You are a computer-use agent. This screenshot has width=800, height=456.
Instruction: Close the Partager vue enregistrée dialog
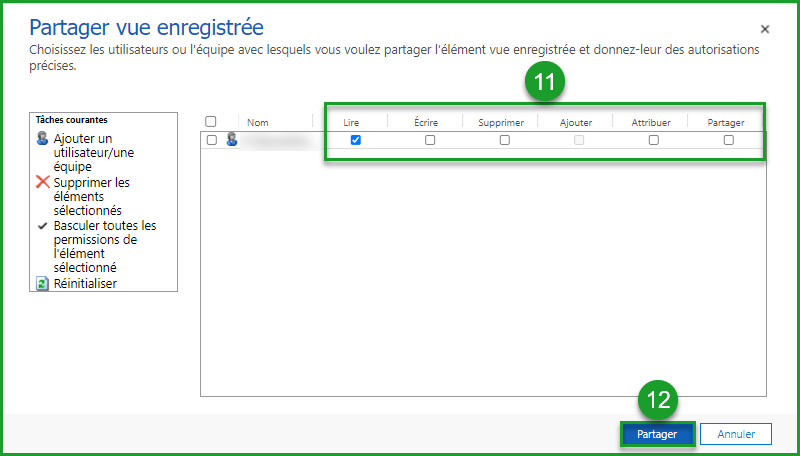pos(765,30)
